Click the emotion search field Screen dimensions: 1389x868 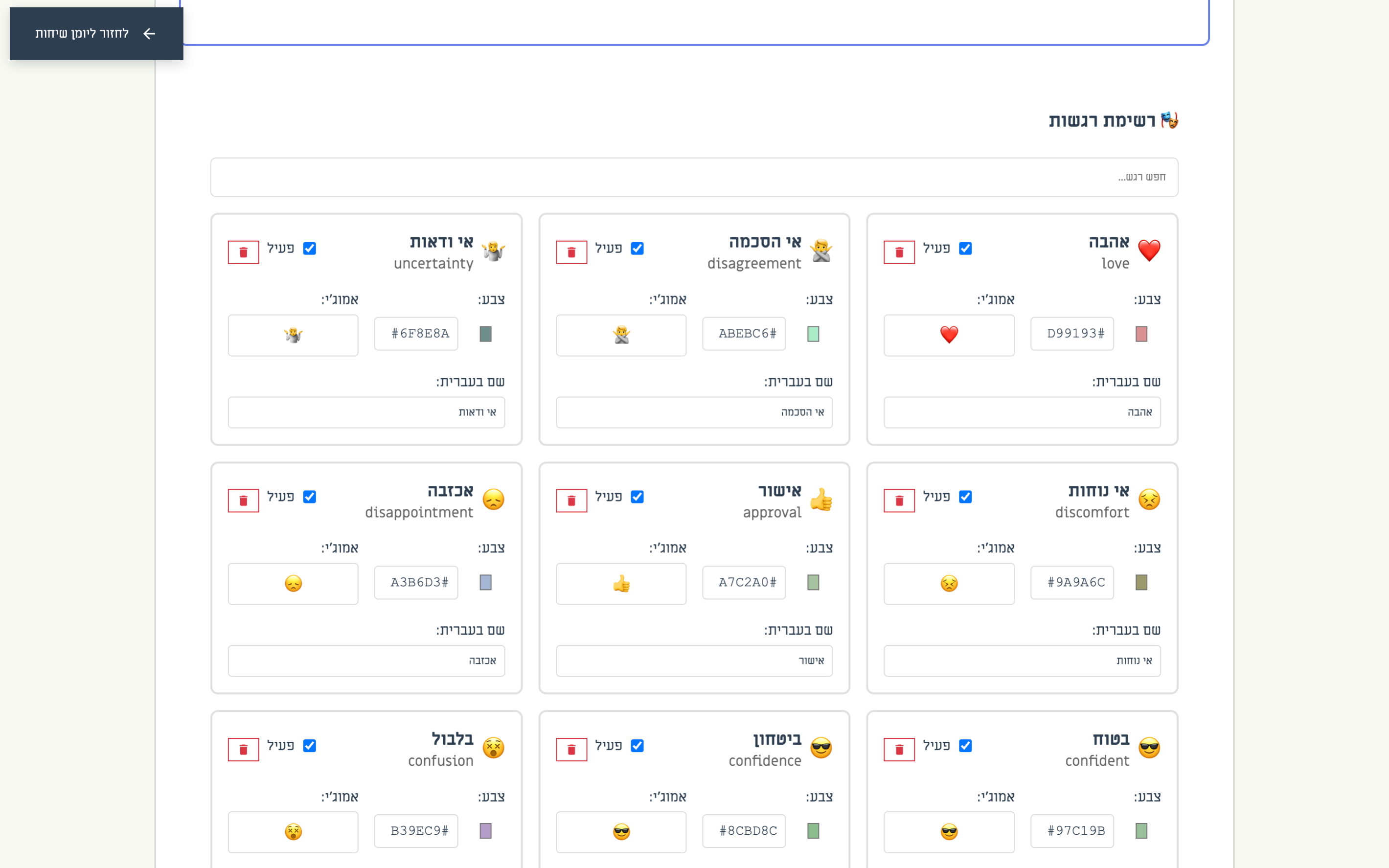click(694, 177)
